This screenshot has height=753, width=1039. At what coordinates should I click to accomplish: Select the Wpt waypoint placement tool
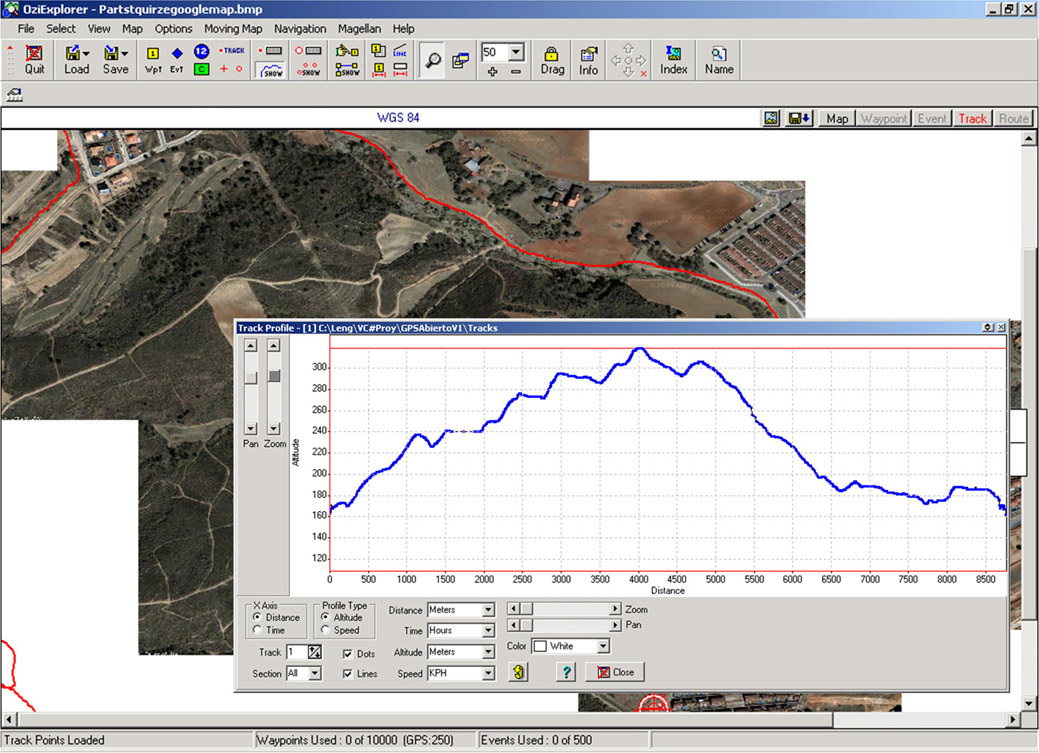pos(152,60)
